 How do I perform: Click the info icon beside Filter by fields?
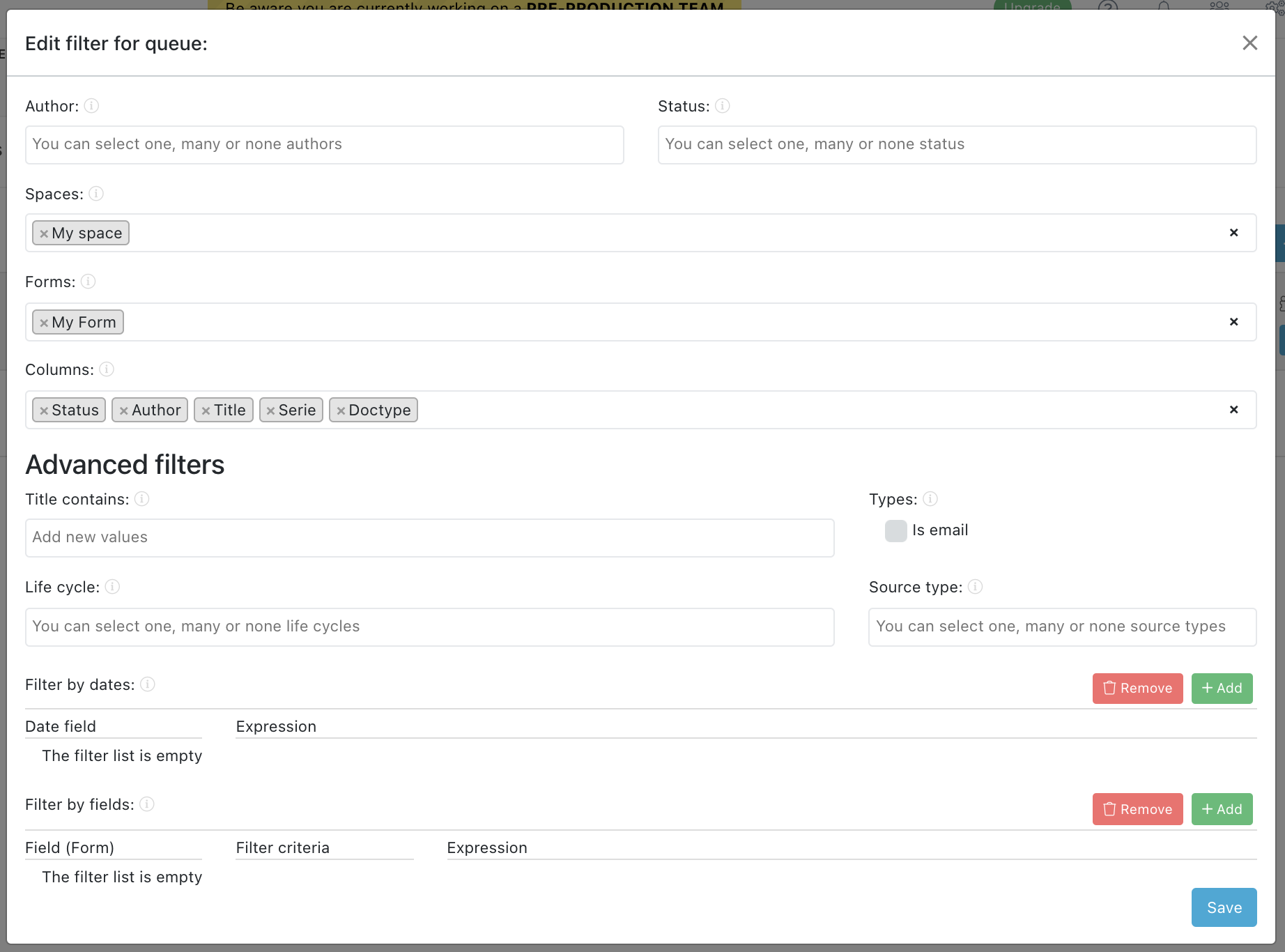[147, 804]
